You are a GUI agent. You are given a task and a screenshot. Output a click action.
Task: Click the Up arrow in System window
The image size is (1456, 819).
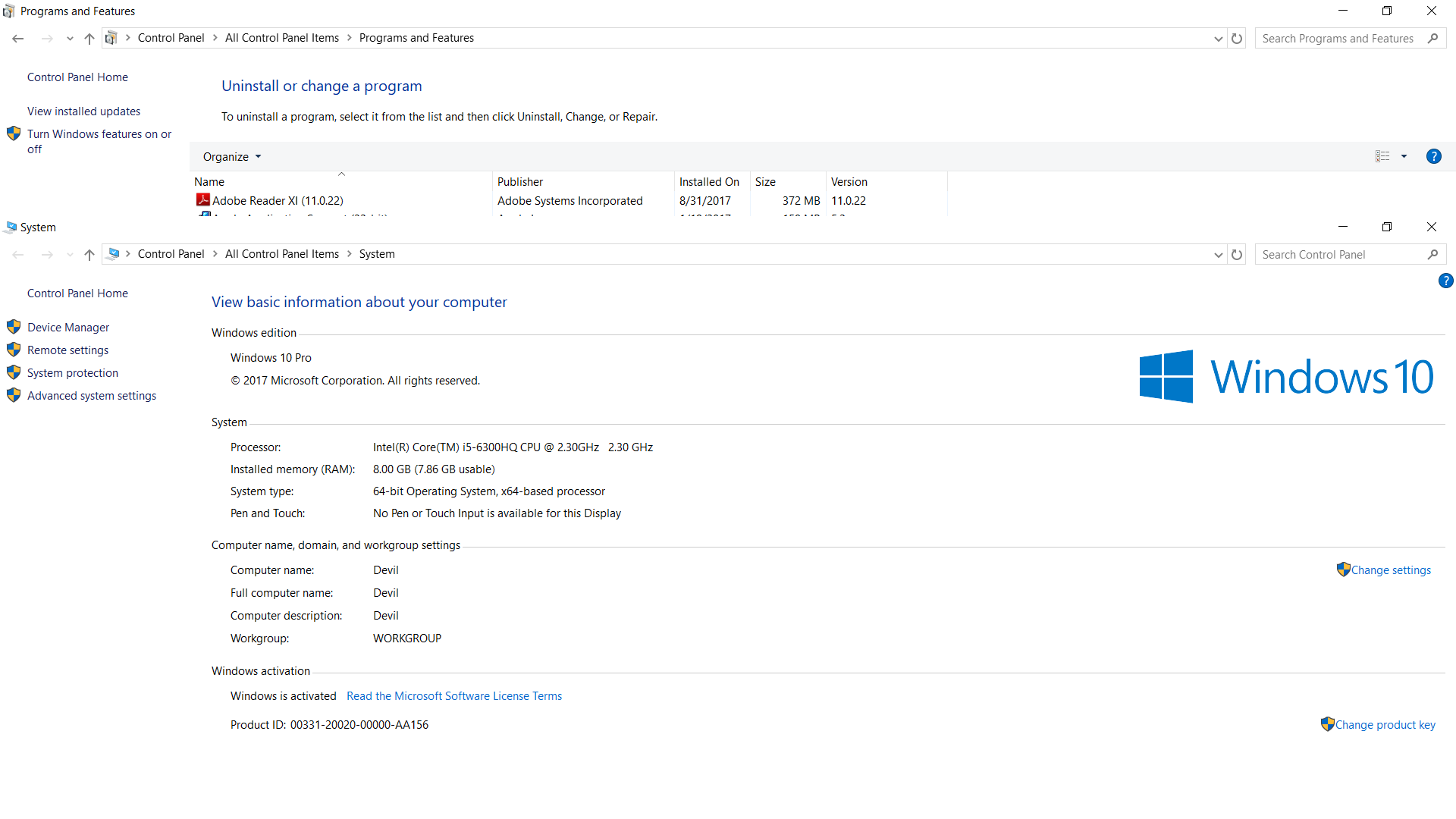point(89,255)
